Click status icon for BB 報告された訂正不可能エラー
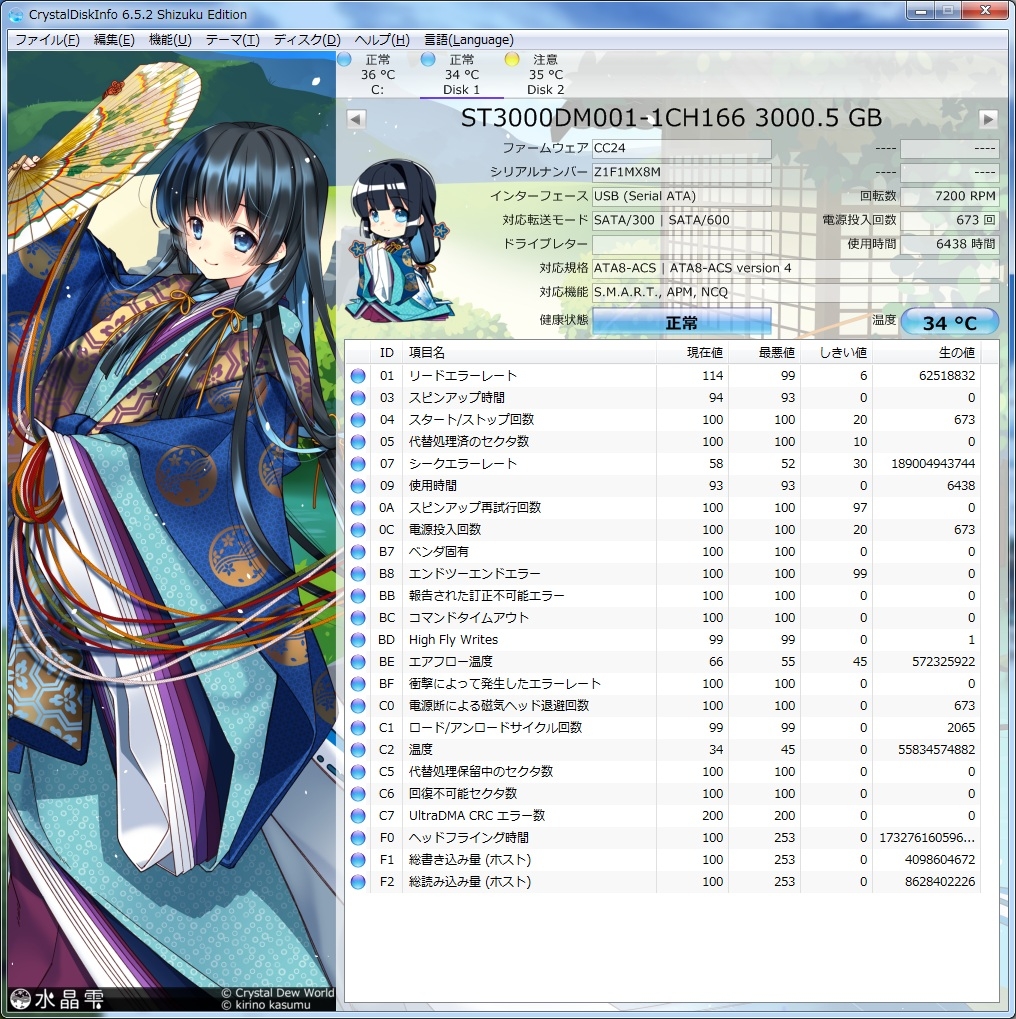This screenshot has height=1019, width=1016. pos(358,596)
